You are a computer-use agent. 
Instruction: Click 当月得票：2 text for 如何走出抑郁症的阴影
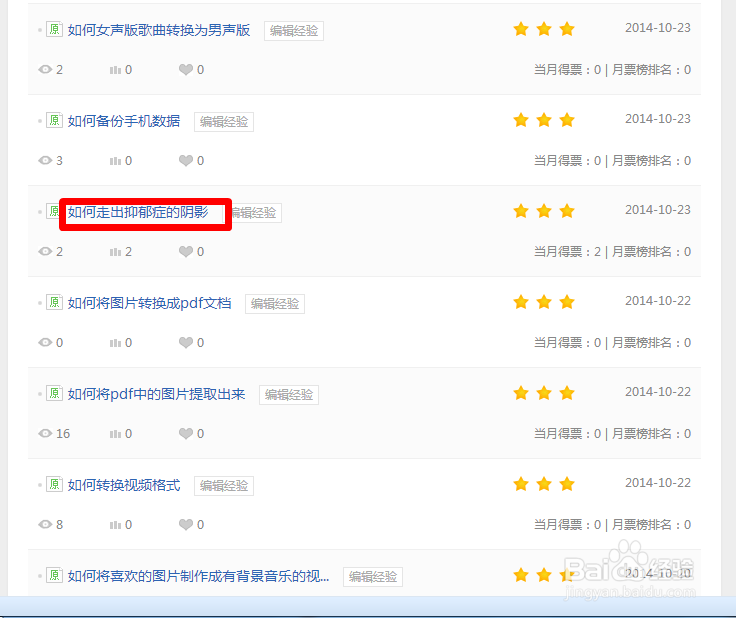pos(567,252)
